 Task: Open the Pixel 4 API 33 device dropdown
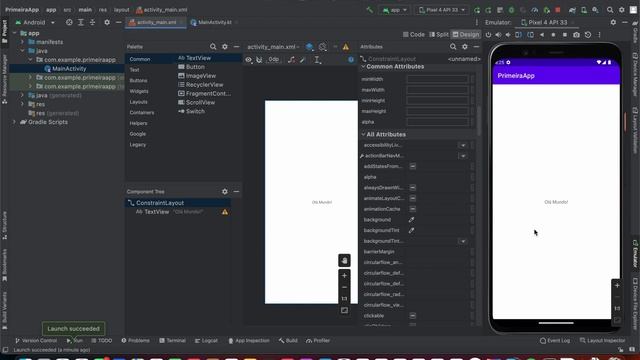click(x=441, y=10)
